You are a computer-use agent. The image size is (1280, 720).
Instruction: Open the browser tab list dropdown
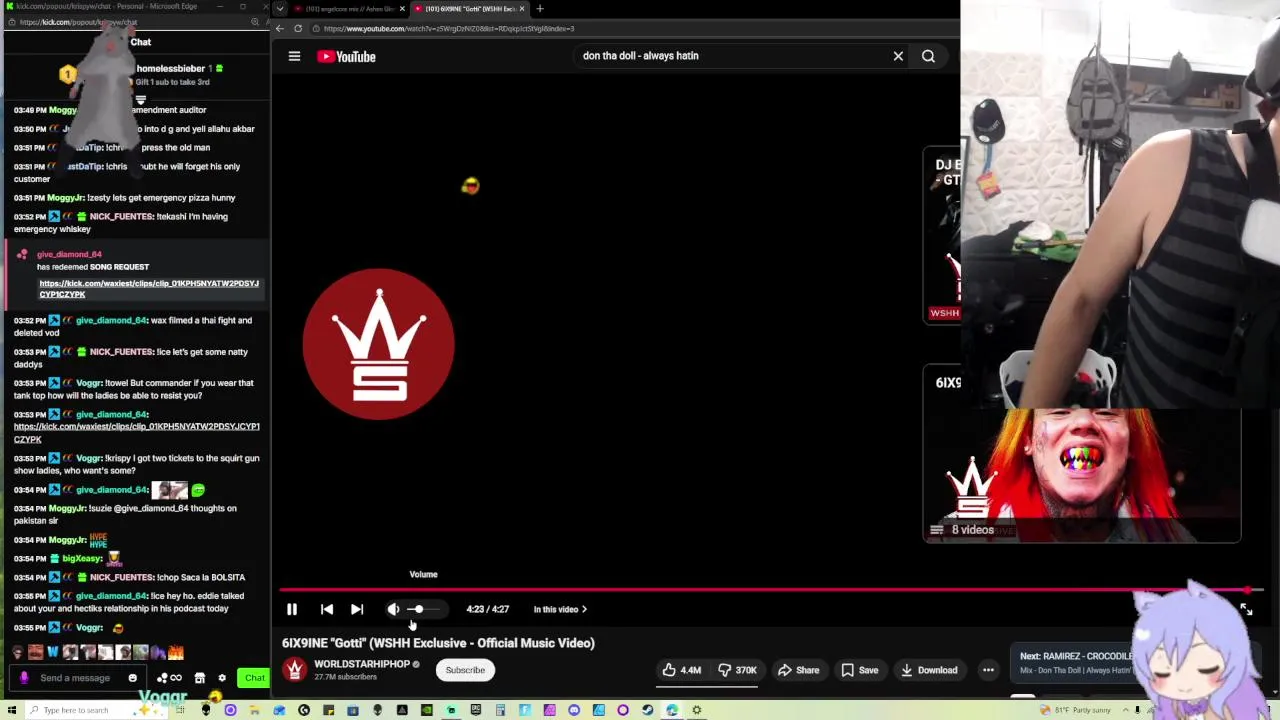click(280, 9)
